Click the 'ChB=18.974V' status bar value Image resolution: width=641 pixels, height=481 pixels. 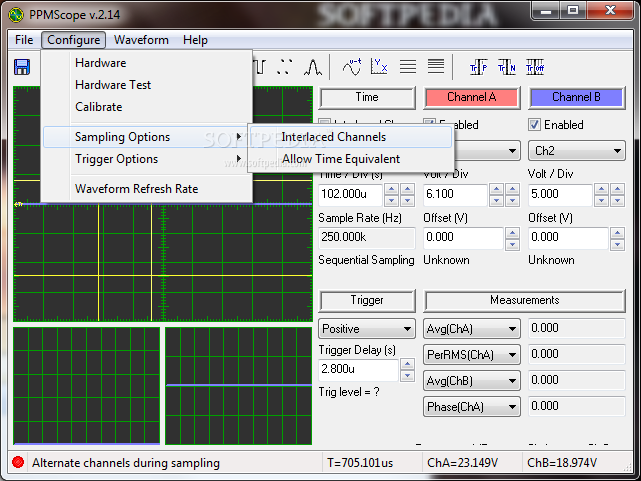(562, 463)
